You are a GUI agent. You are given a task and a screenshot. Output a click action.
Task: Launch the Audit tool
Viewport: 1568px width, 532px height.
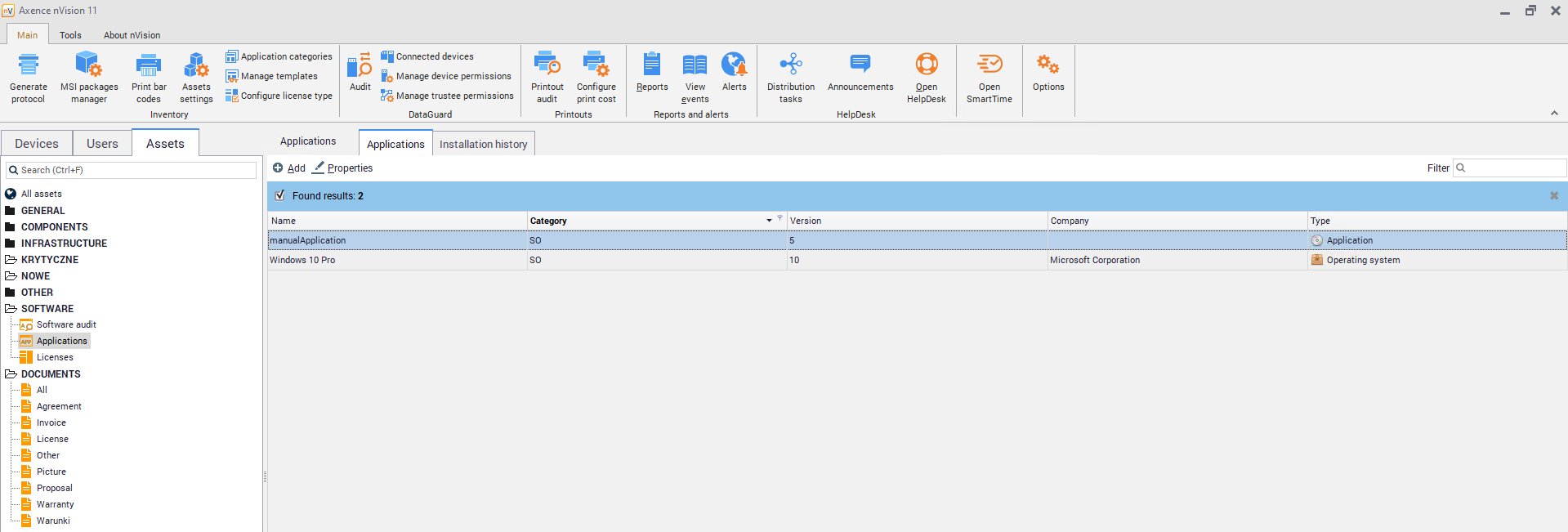tap(360, 67)
